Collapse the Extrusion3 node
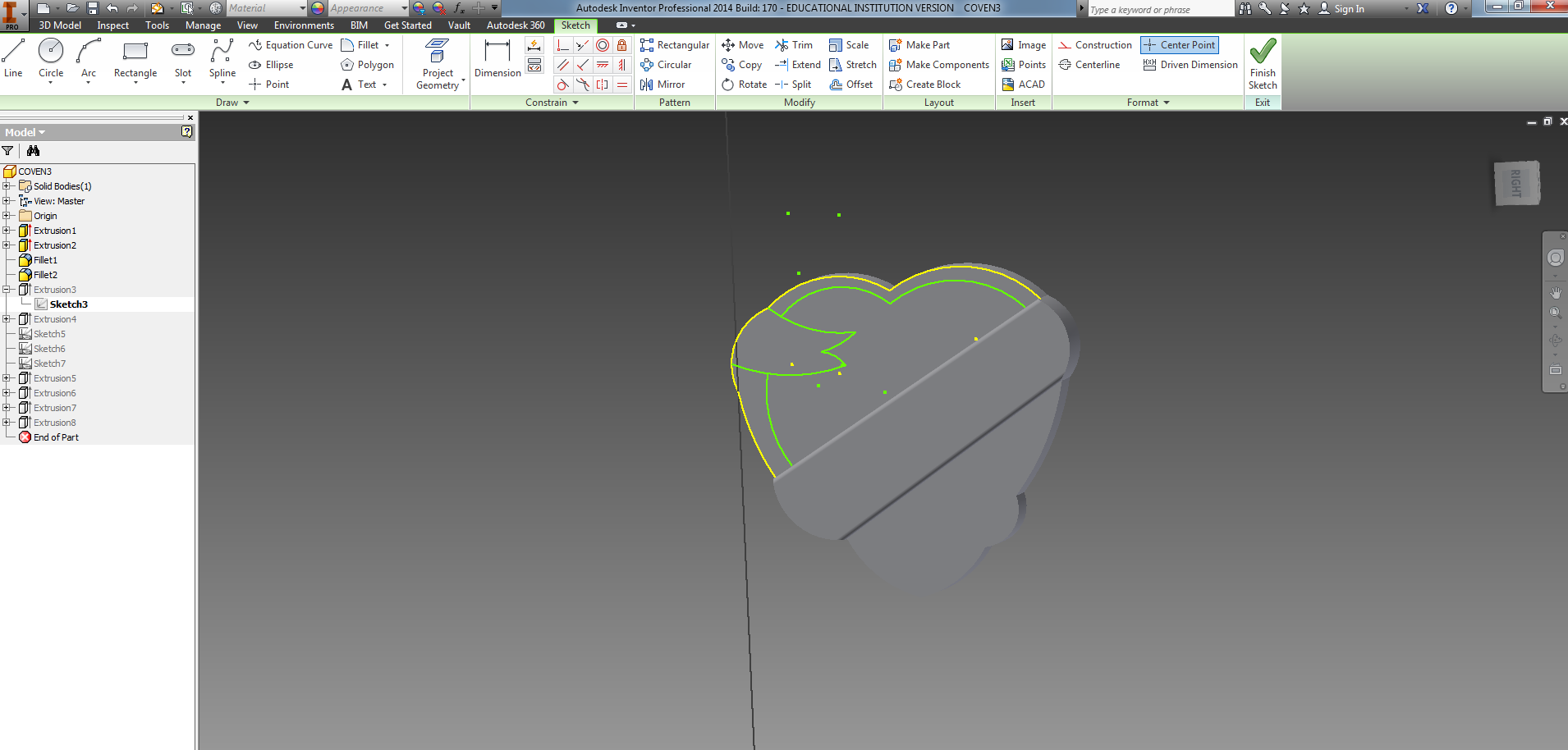 (7, 290)
